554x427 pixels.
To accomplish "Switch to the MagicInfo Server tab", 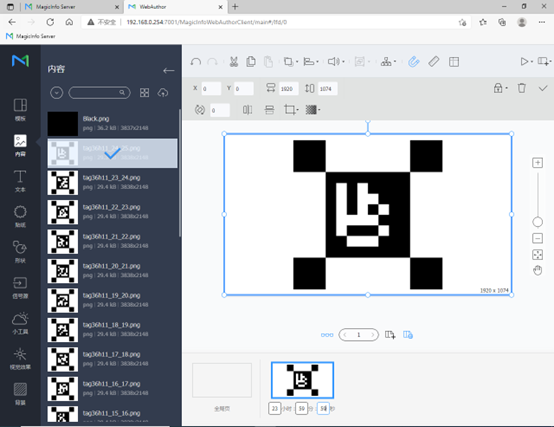I will point(72,7).
